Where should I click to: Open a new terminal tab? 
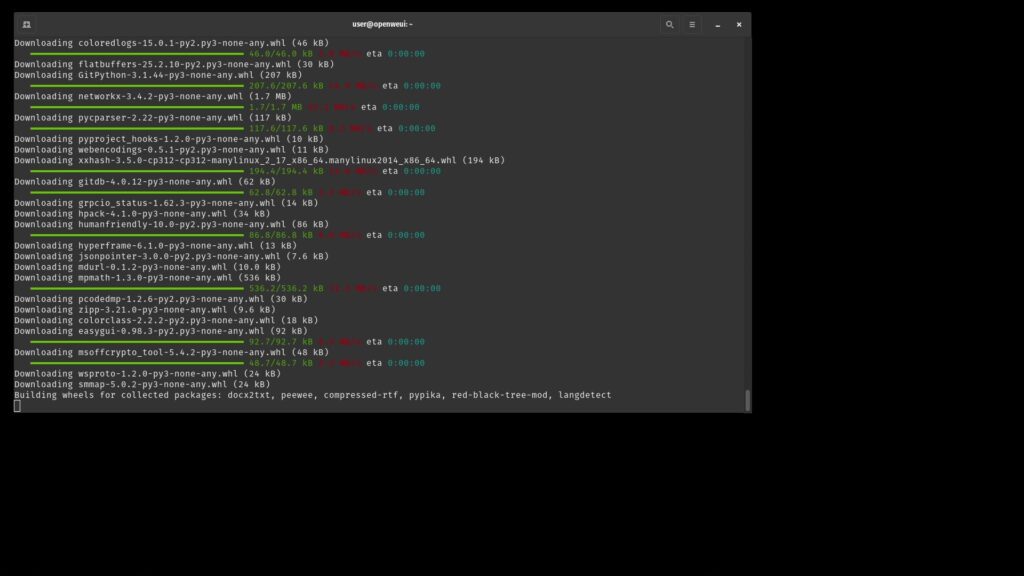(x=26, y=24)
